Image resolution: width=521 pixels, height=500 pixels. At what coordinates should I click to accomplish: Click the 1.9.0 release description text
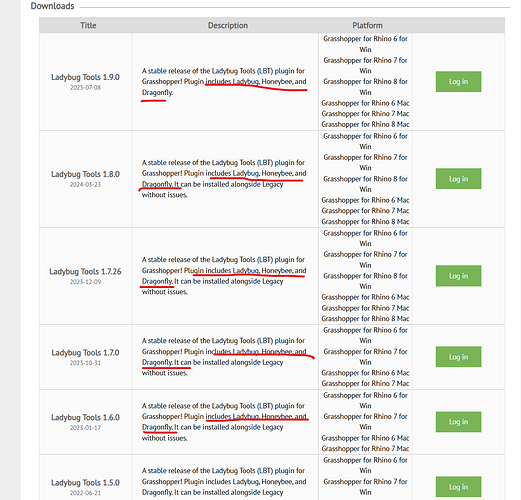tap(224, 82)
